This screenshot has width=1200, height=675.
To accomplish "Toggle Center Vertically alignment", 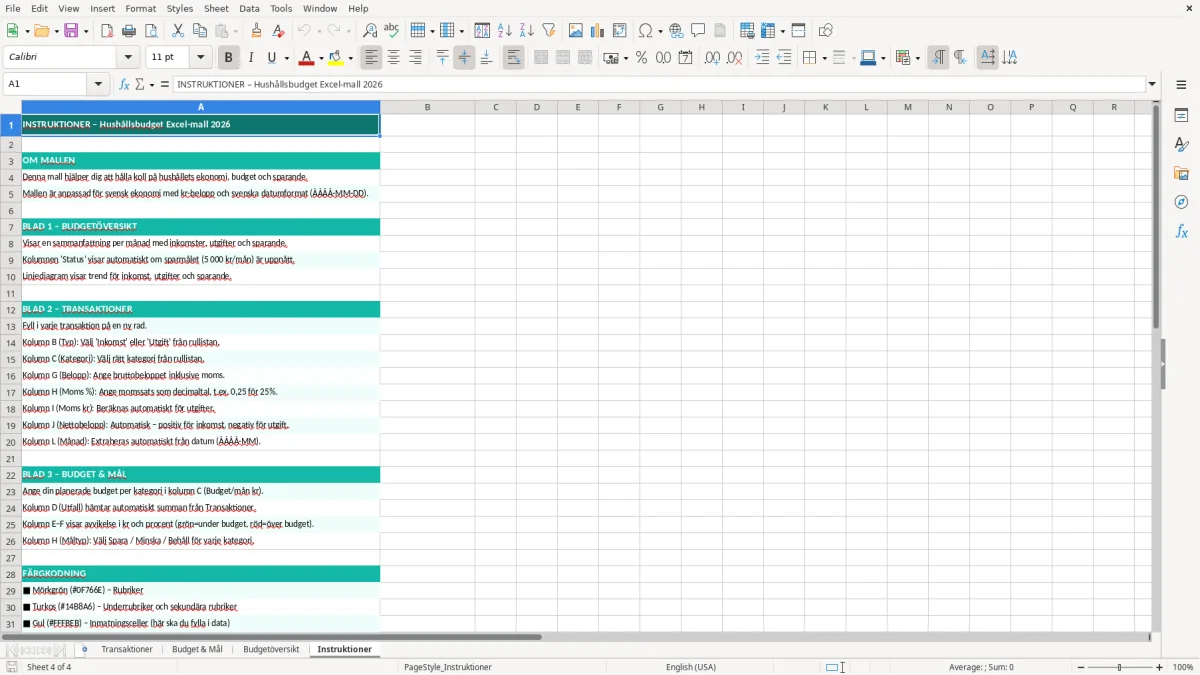I will (464, 58).
